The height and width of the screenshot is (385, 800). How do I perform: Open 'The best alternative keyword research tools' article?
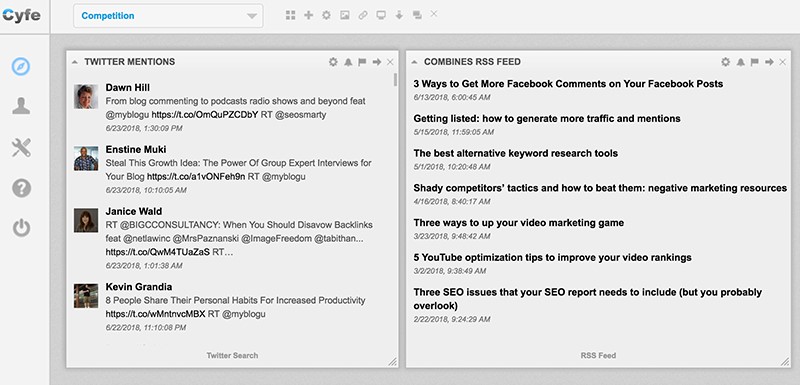516,153
